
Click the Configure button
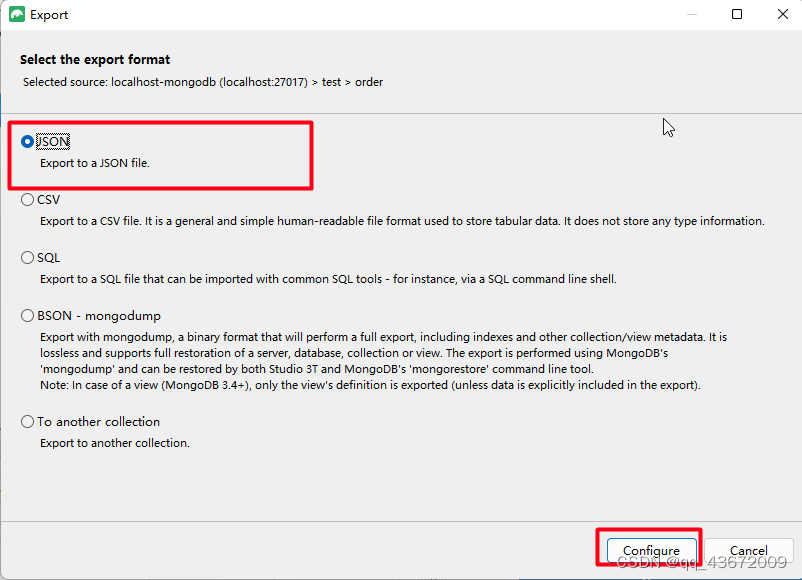(x=651, y=550)
